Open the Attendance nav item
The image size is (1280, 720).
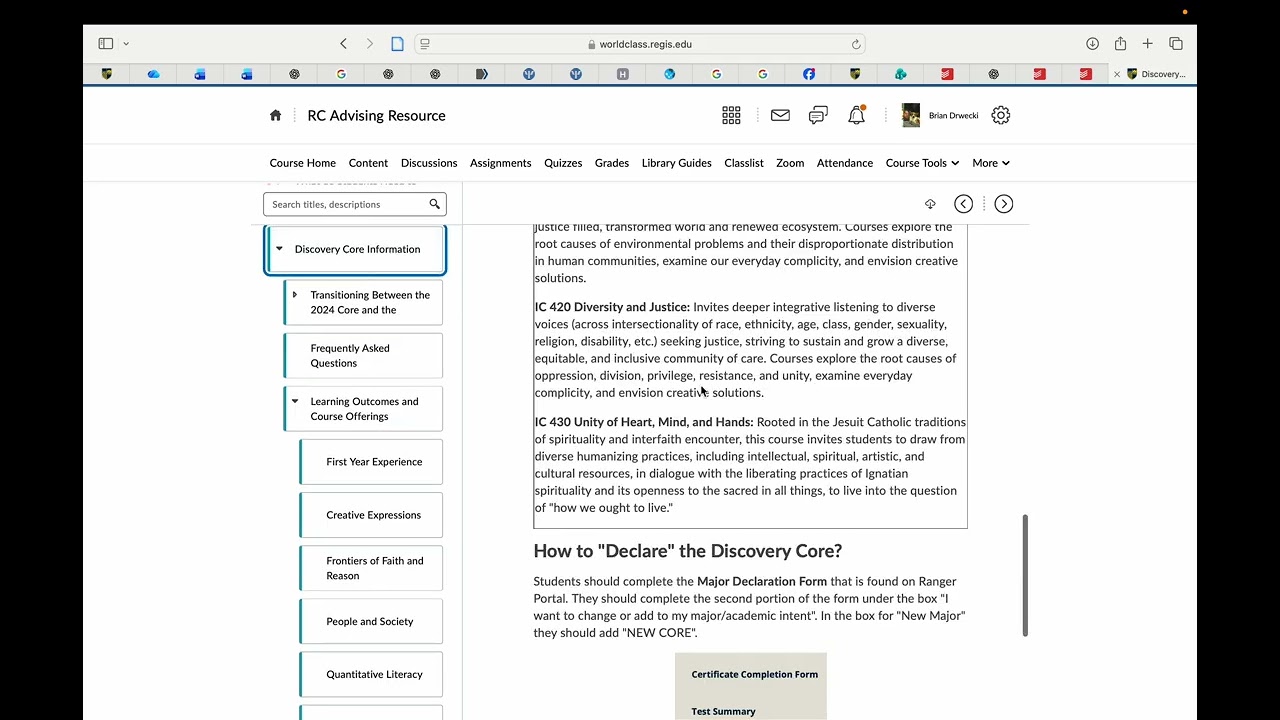[x=845, y=163]
